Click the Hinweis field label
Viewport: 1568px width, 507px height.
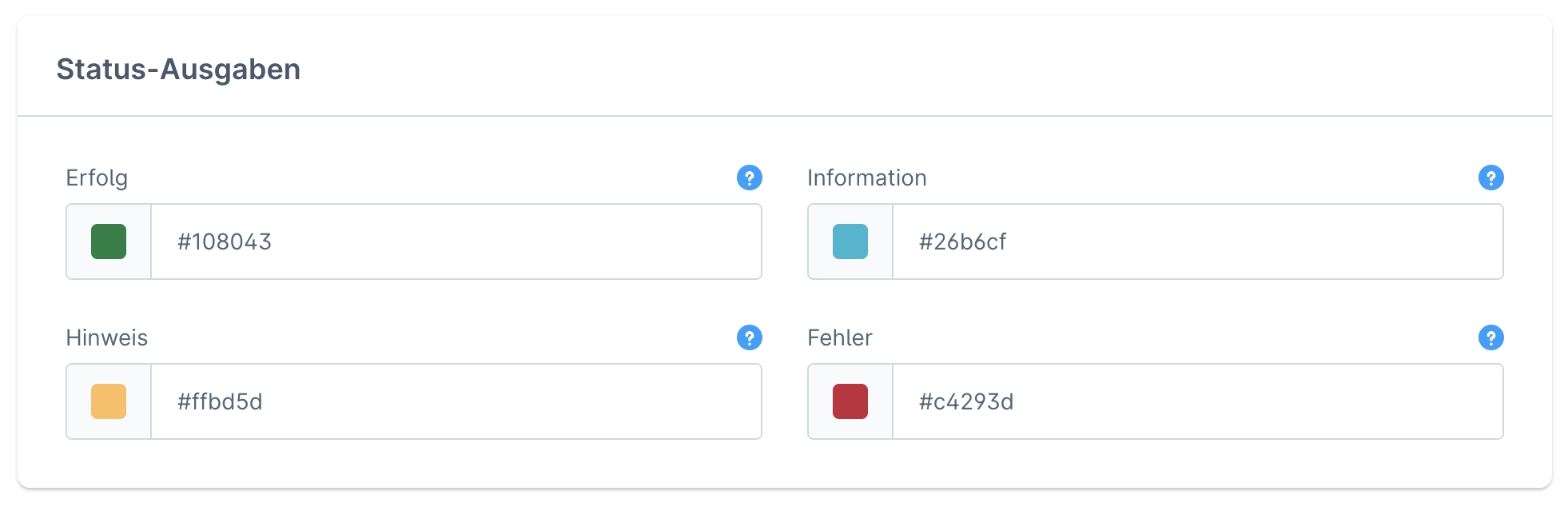point(106,337)
